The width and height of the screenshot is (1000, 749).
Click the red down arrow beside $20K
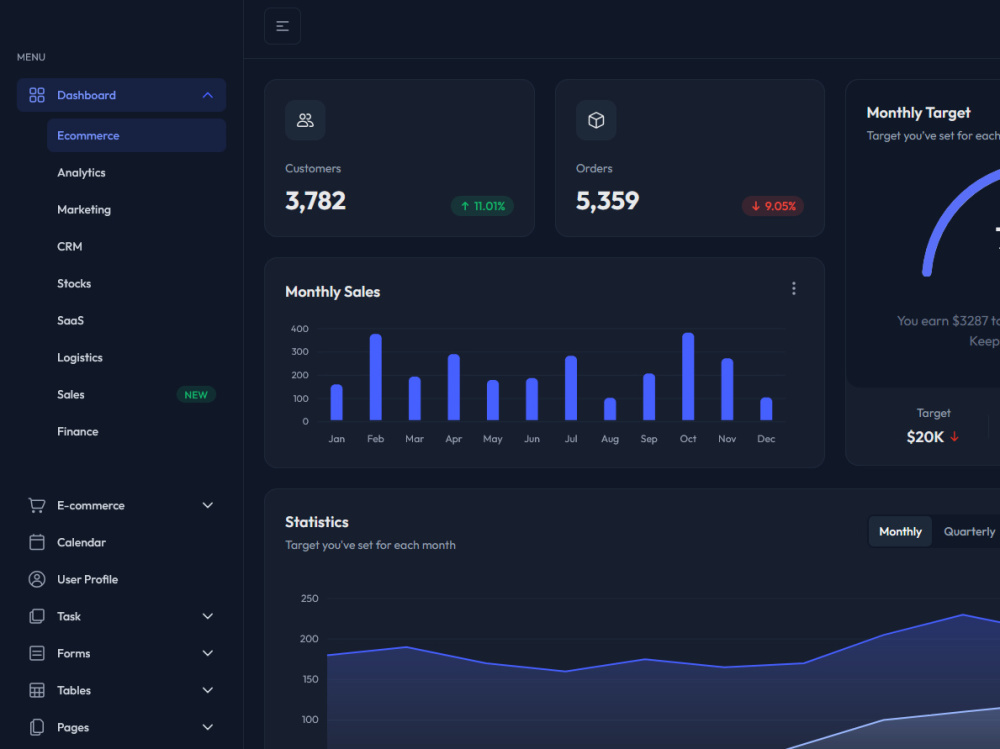954,437
